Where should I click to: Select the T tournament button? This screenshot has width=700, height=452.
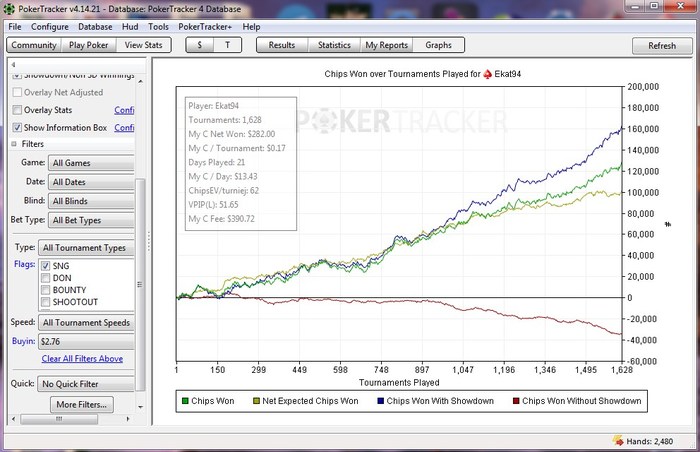click(227, 45)
